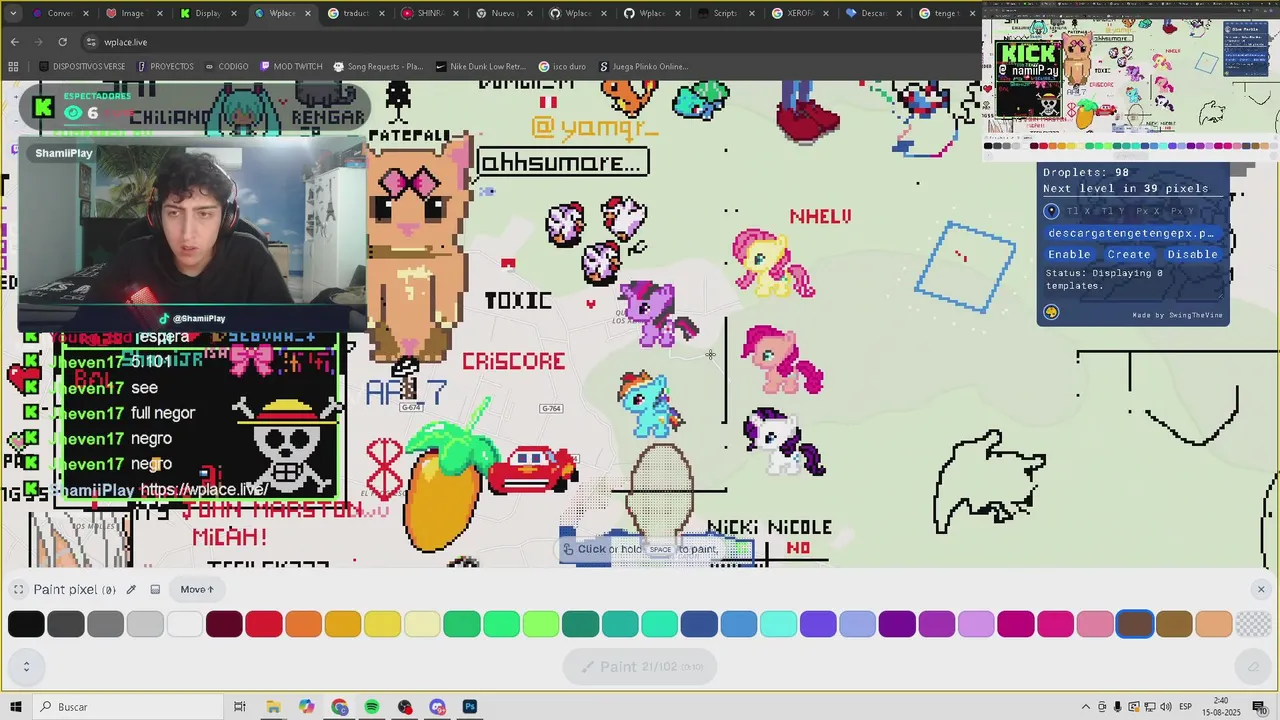Switch to the traductor Google tab
The height and width of the screenshot is (720, 1280).
[x=357, y=13]
